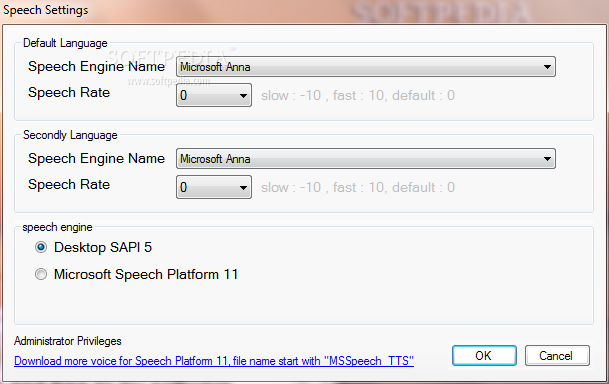Open the Download more voice link
This screenshot has width=609, height=384.
[x=214, y=361]
